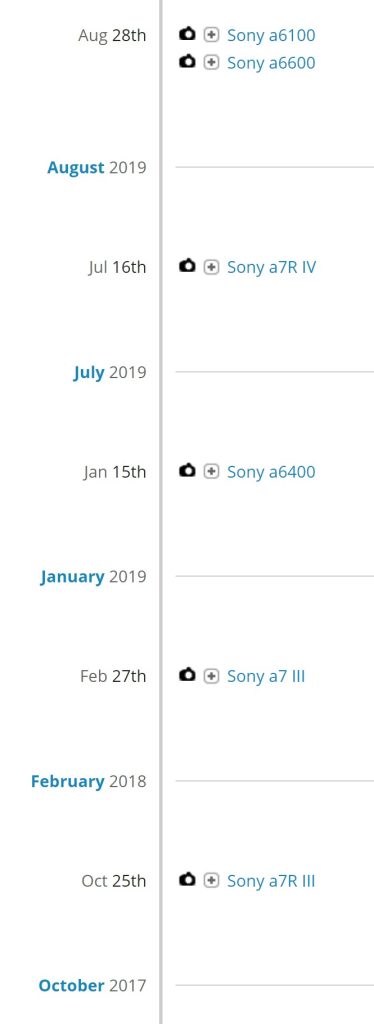Click the camera icon beside Sony a6600

(187, 62)
